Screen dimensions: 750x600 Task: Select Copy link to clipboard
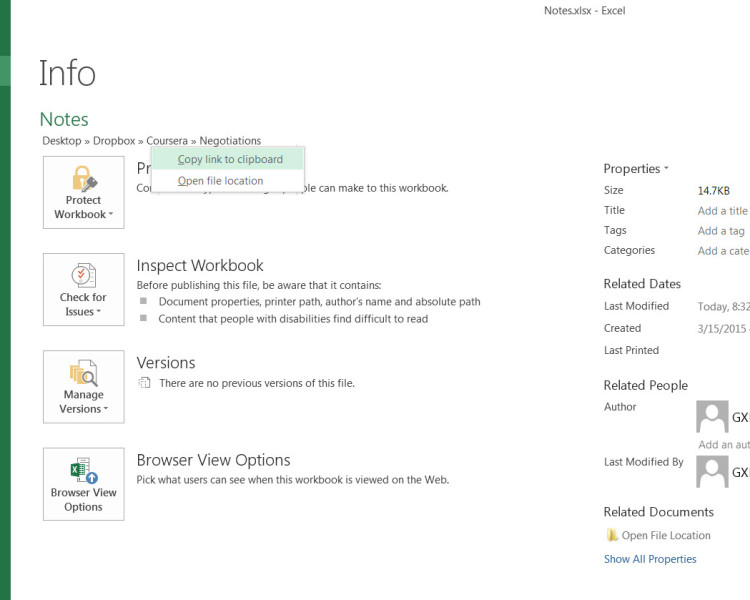(x=230, y=159)
